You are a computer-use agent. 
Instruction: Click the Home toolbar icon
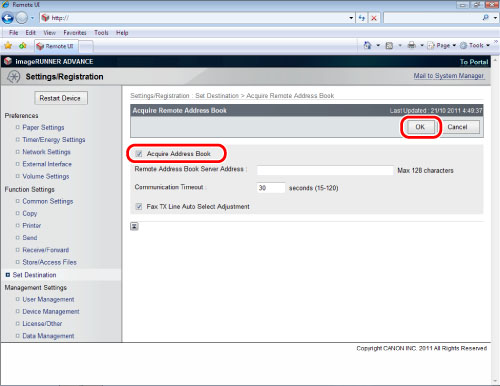tap(367, 45)
